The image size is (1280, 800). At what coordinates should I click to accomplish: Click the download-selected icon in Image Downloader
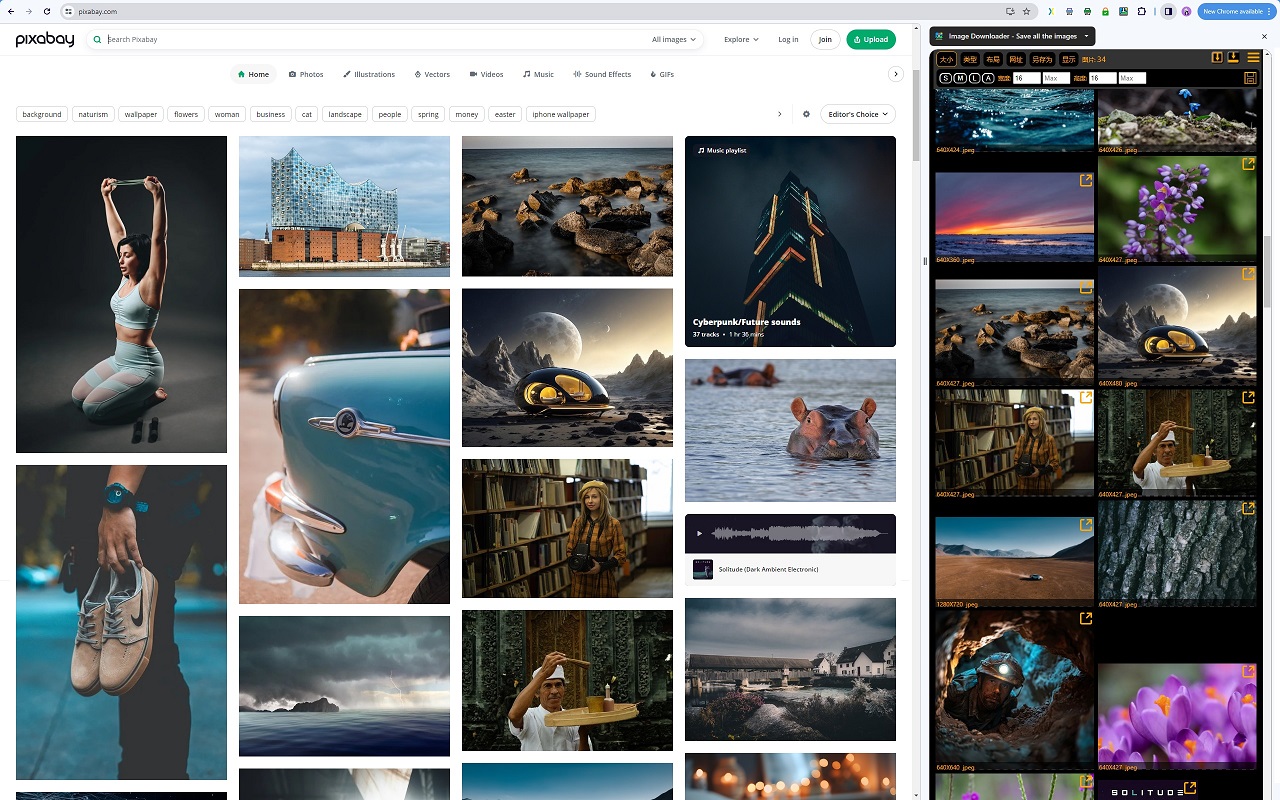pos(1217,58)
